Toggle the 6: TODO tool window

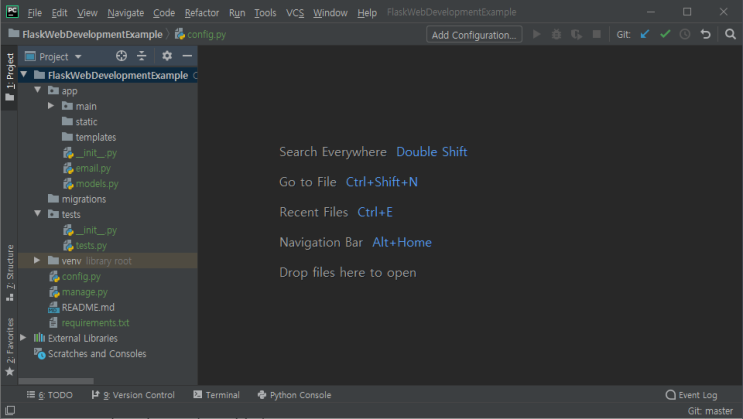[x=50, y=395]
